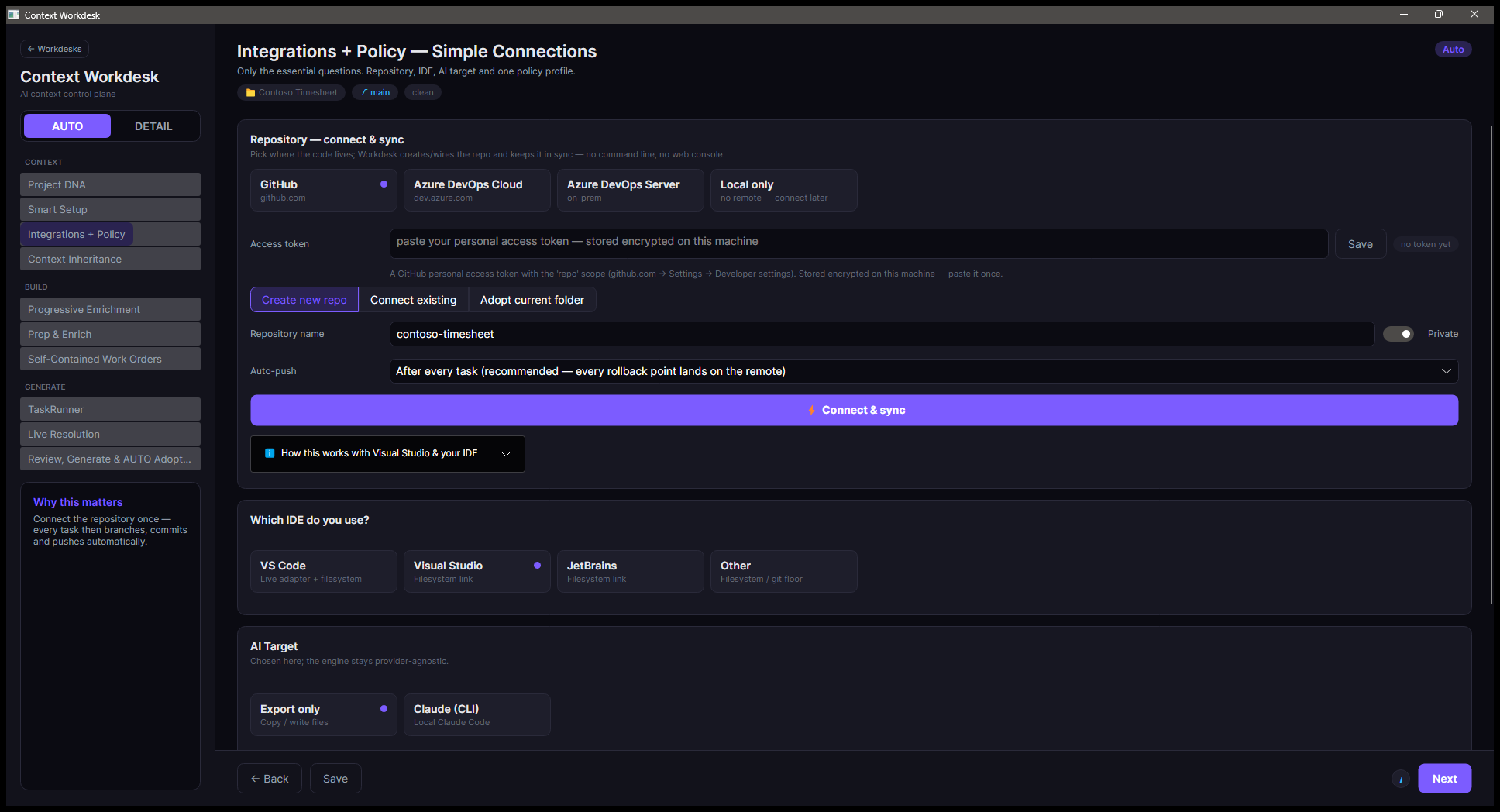Image resolution: width=1500 pixels, height=812 pixels.
Task: Select VS Code as IDE
Action: [x=324, y=571]
